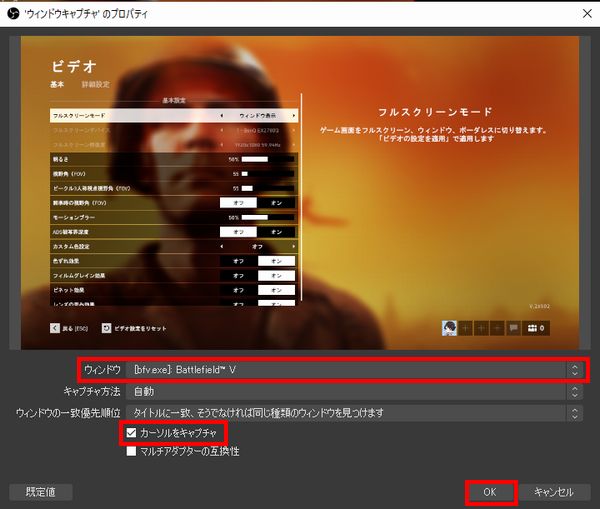The height and width of the screenshot is (509, 600).
Task: Click the フィルムグレイン効果 setting label
Action: click(x=79, y=276)
